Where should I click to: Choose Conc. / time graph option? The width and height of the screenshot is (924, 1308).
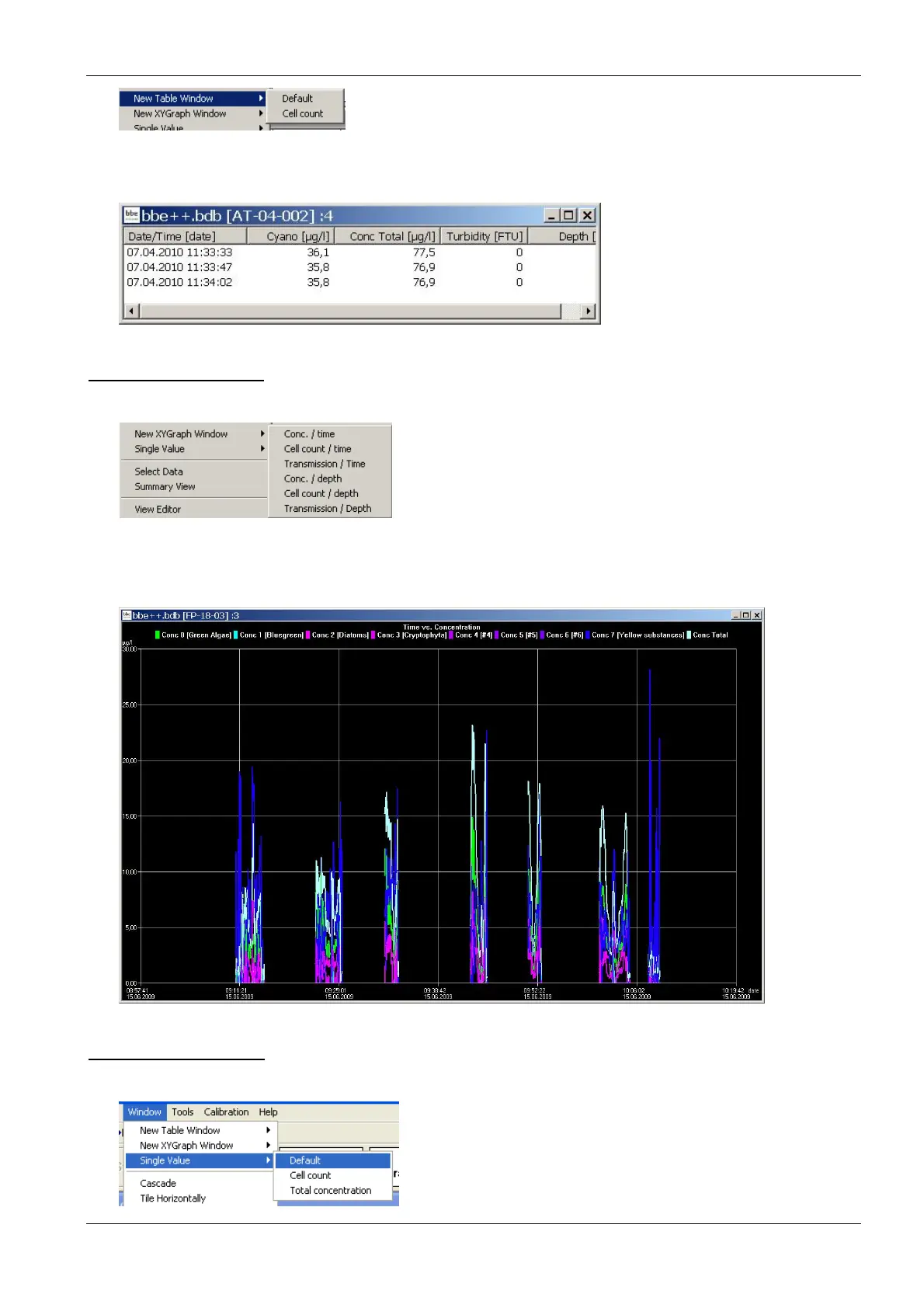pyautogui.click(x=309, y=434)
